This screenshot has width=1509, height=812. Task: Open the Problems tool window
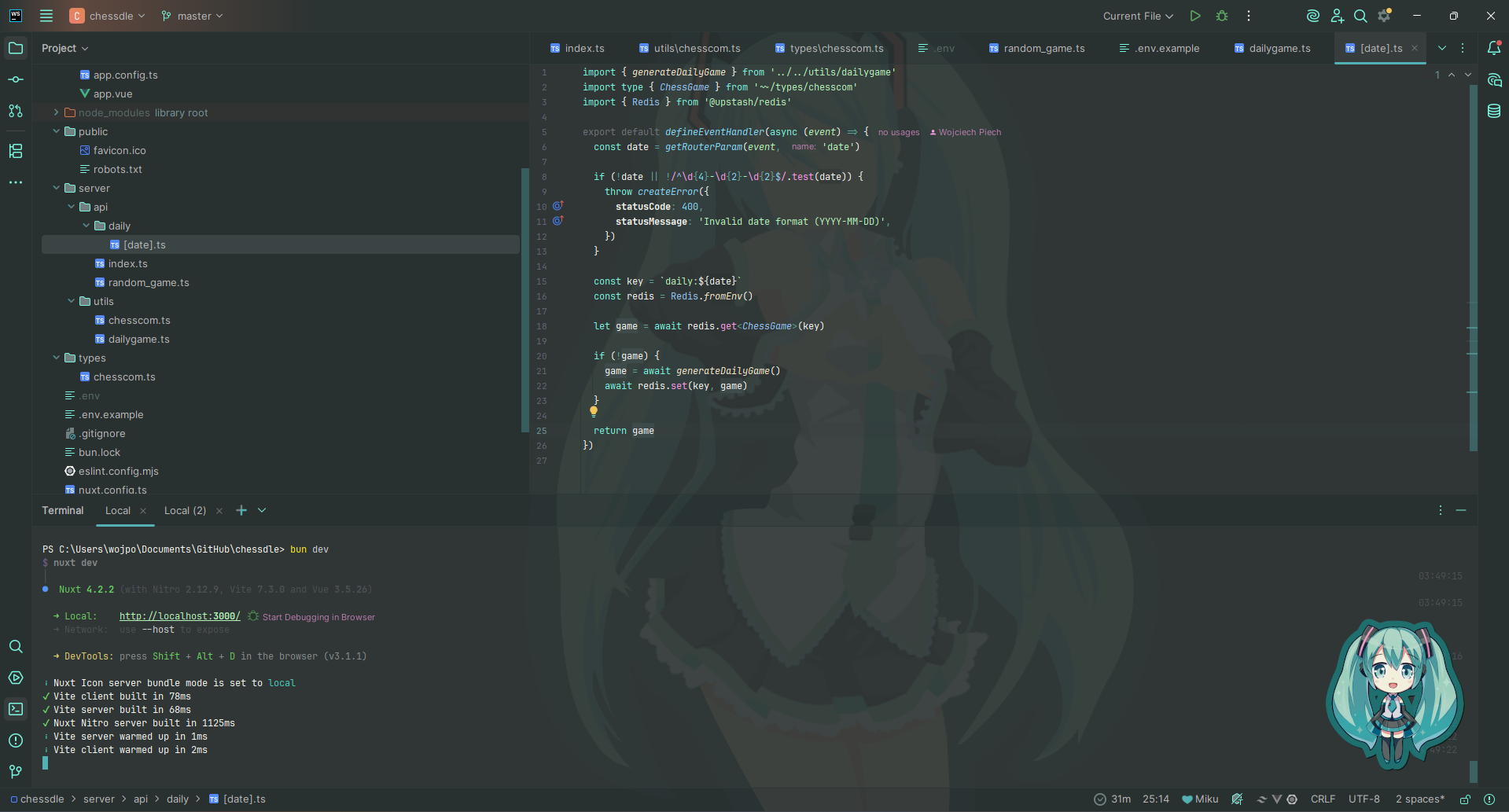16,740
